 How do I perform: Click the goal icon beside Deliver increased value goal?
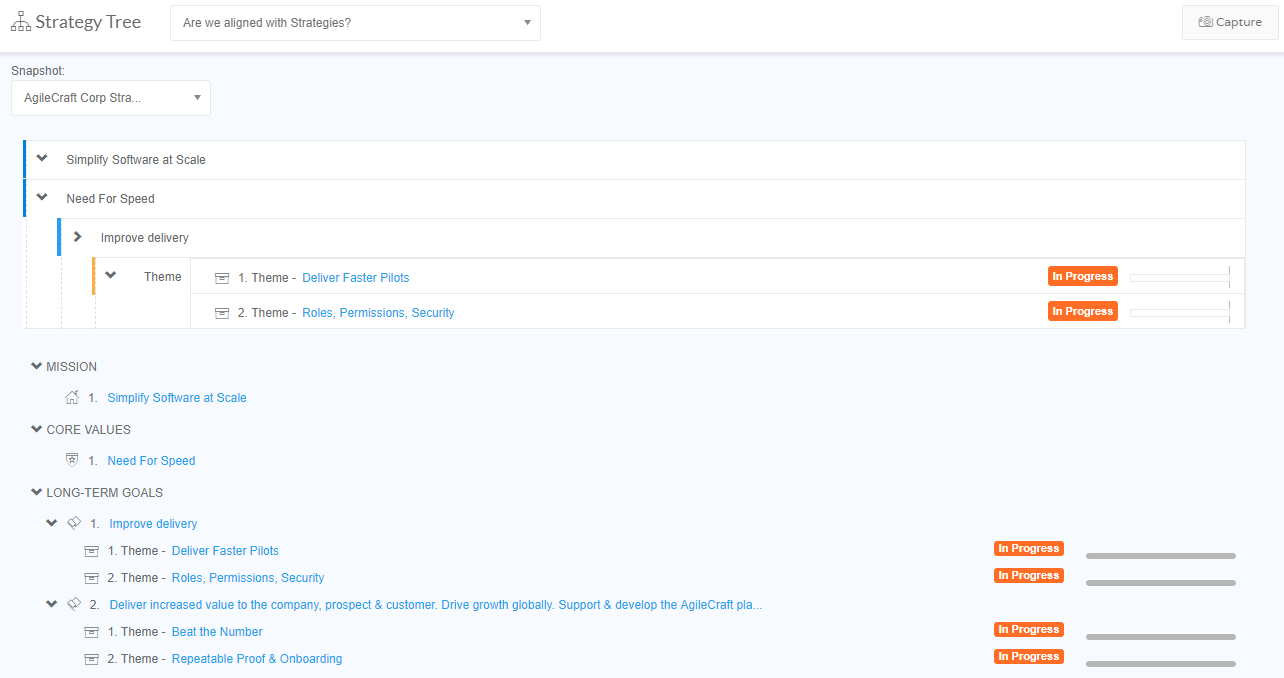(x=73, y=604)
